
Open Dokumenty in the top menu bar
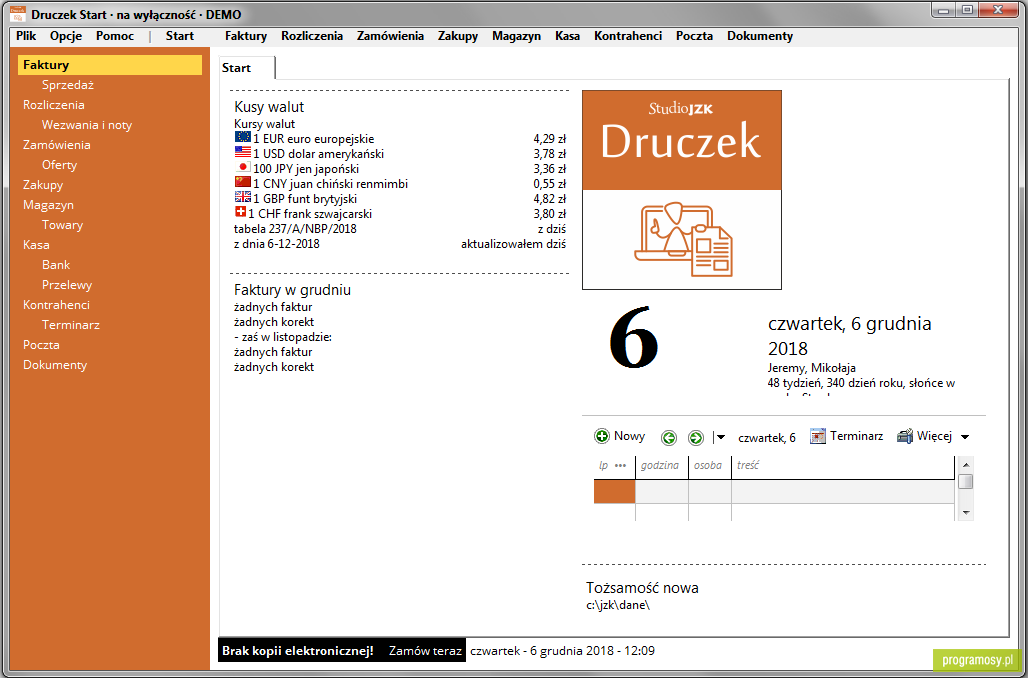760,36
